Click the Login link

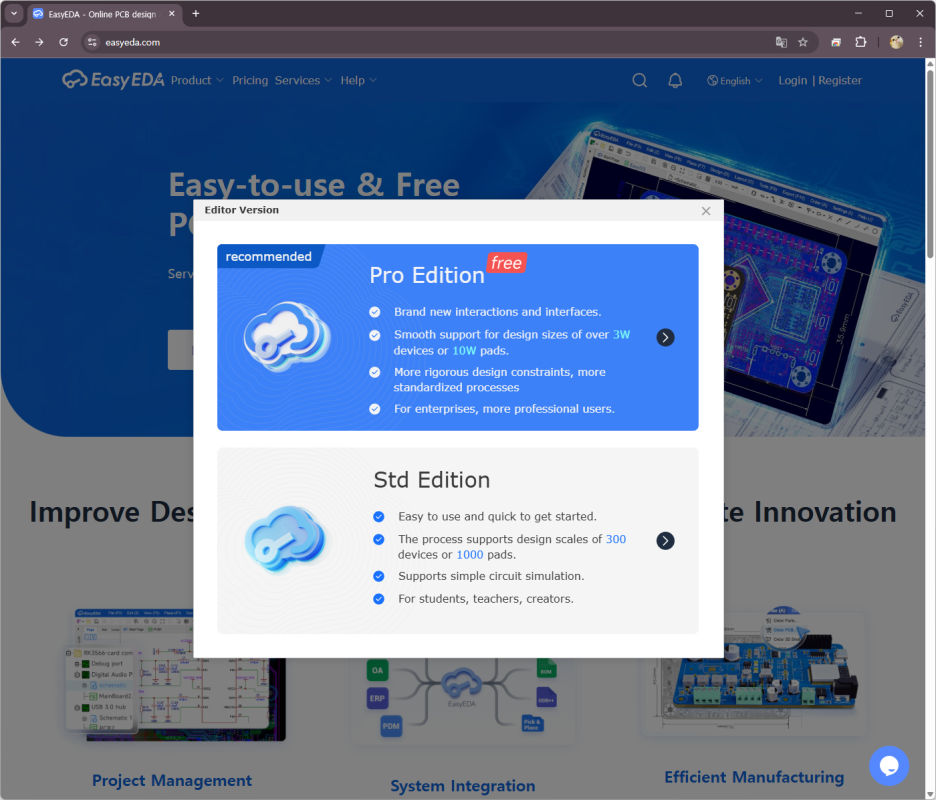(x=792, y=81)
